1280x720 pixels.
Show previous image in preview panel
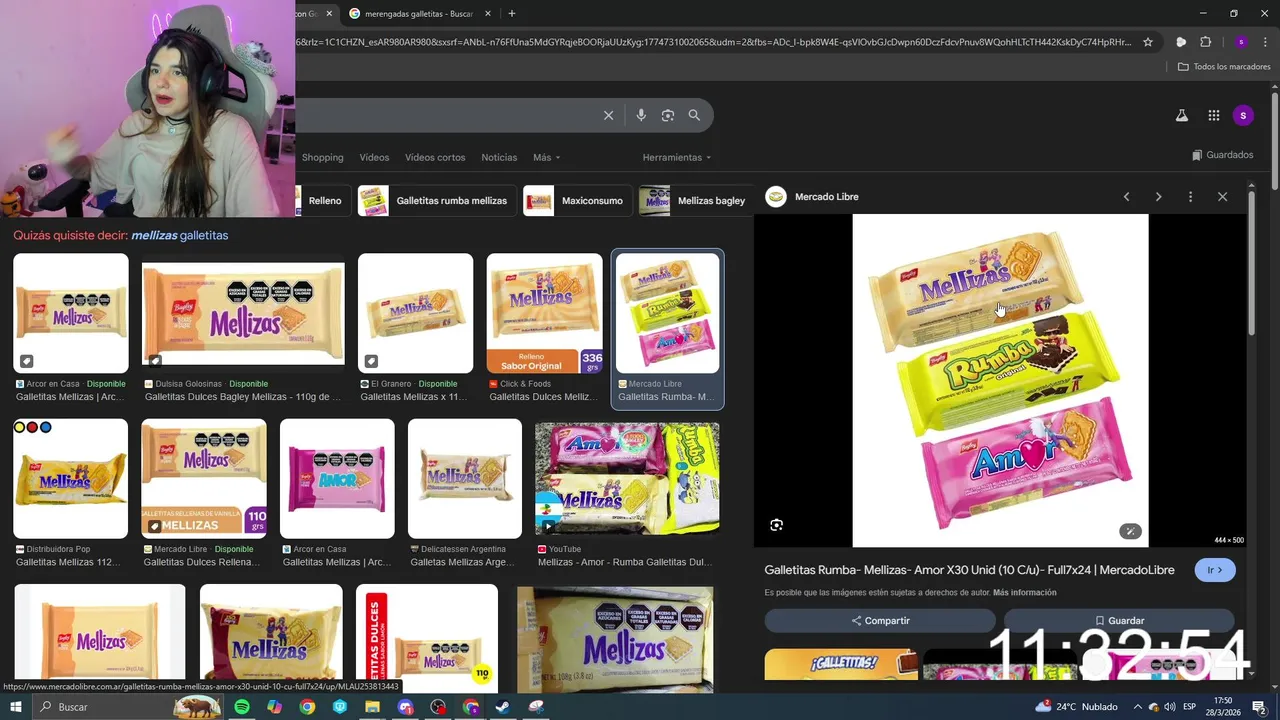(1126, 197)
